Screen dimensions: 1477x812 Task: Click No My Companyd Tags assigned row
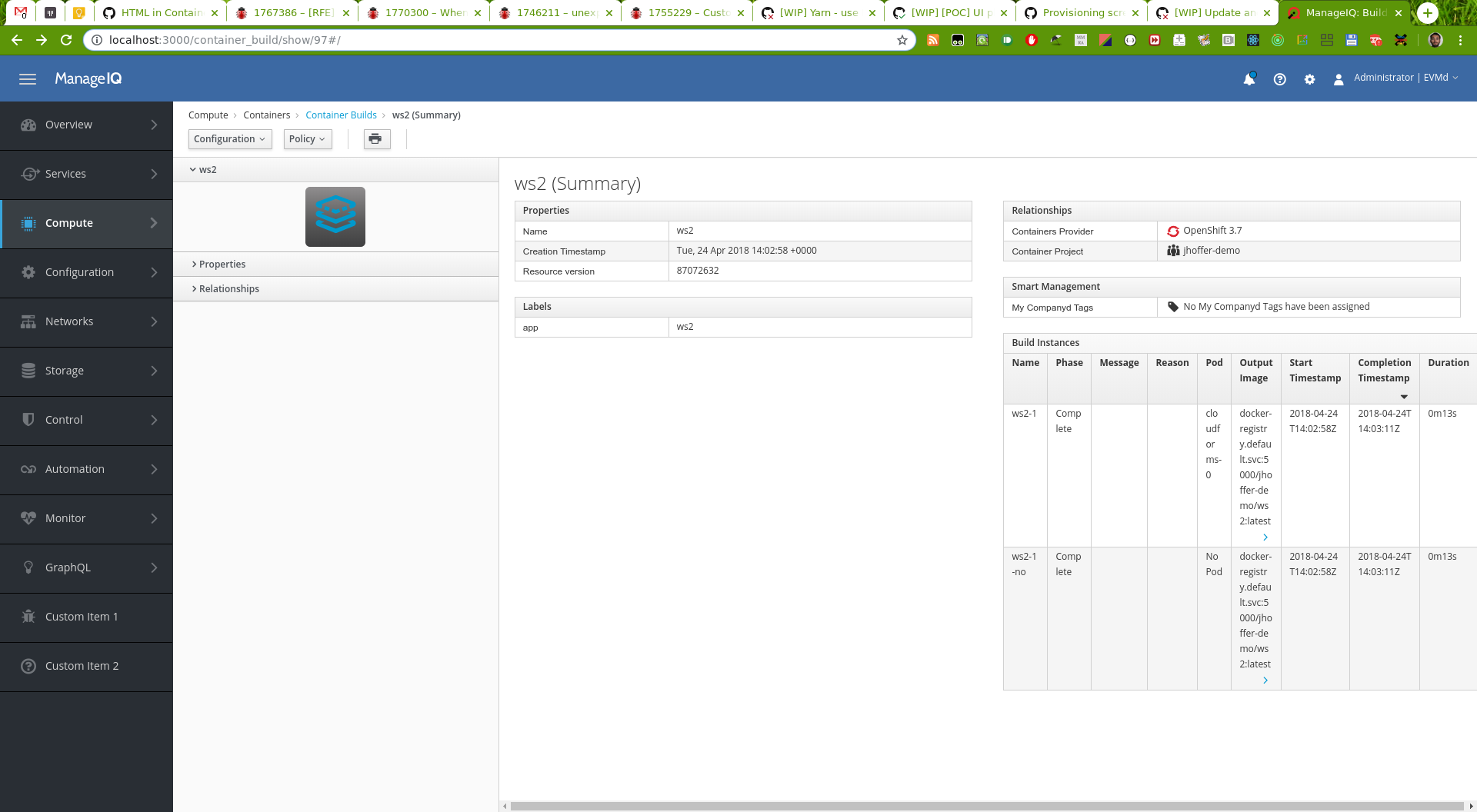[1232, 307]
